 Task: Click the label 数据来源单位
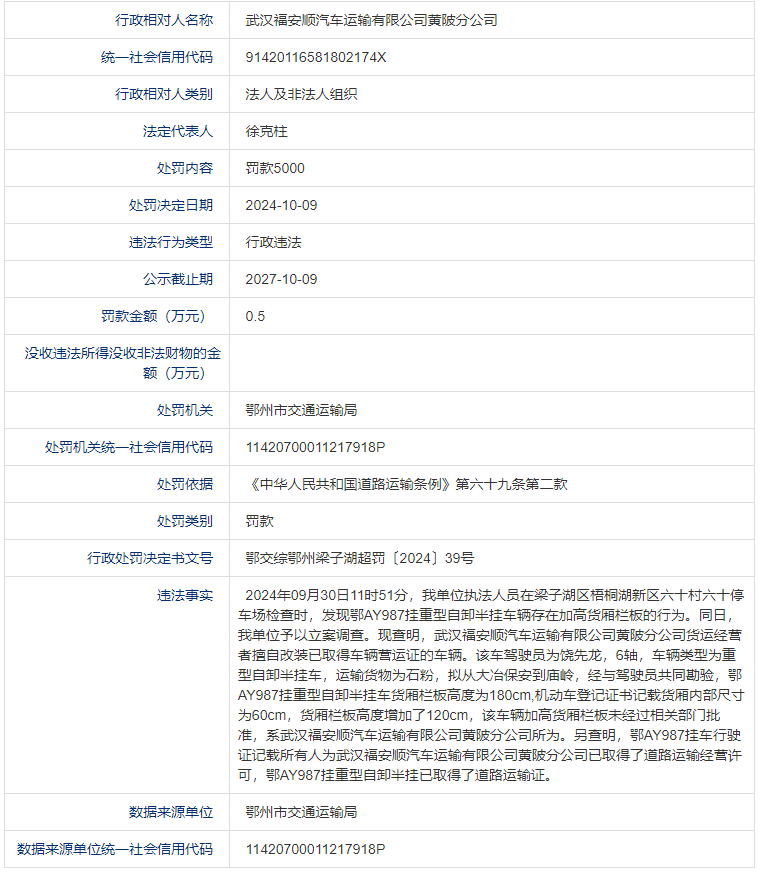pyautogui.click(x=171, y=812)
